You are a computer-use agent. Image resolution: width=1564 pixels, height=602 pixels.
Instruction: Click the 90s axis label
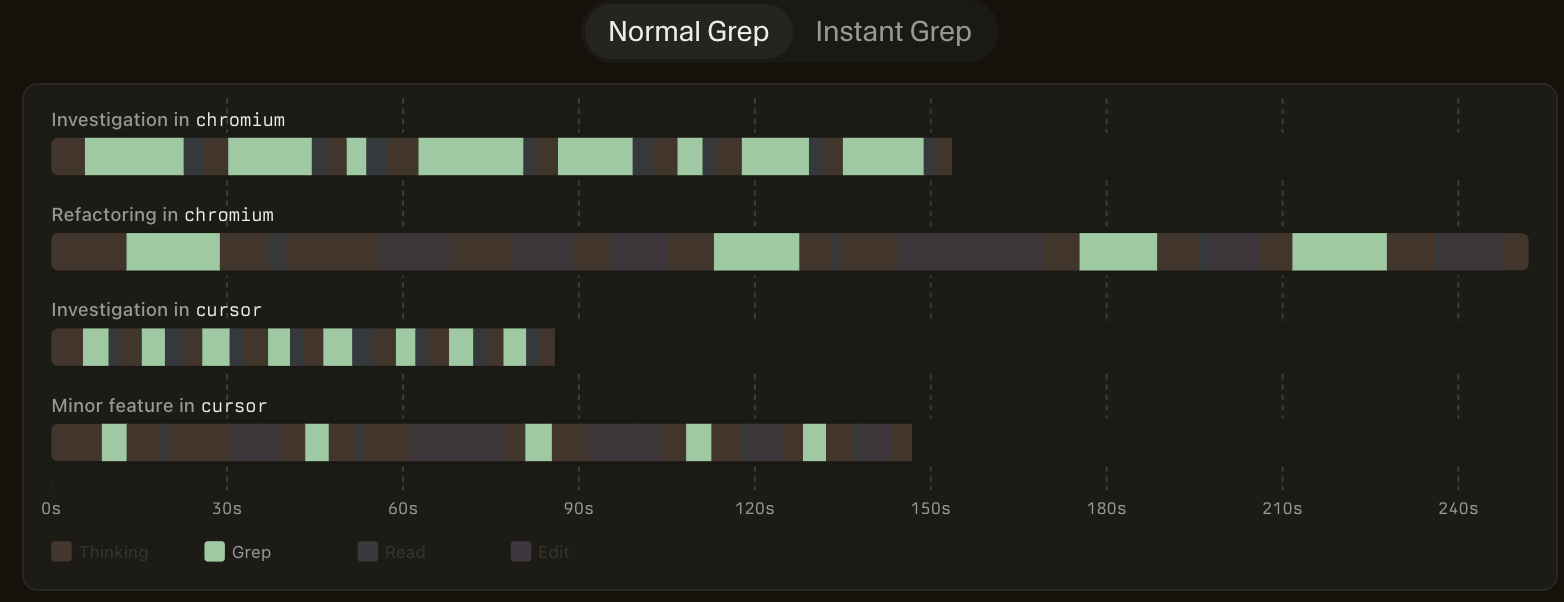pyautogui.click(x=578, y=509)
